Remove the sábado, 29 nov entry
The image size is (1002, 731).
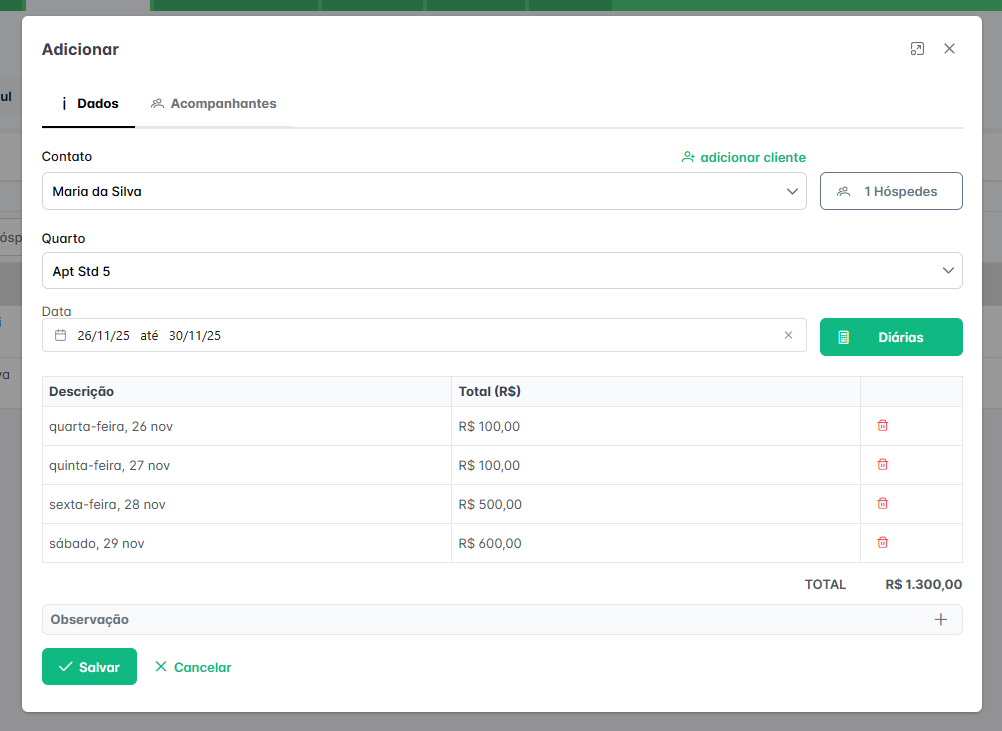882,543
